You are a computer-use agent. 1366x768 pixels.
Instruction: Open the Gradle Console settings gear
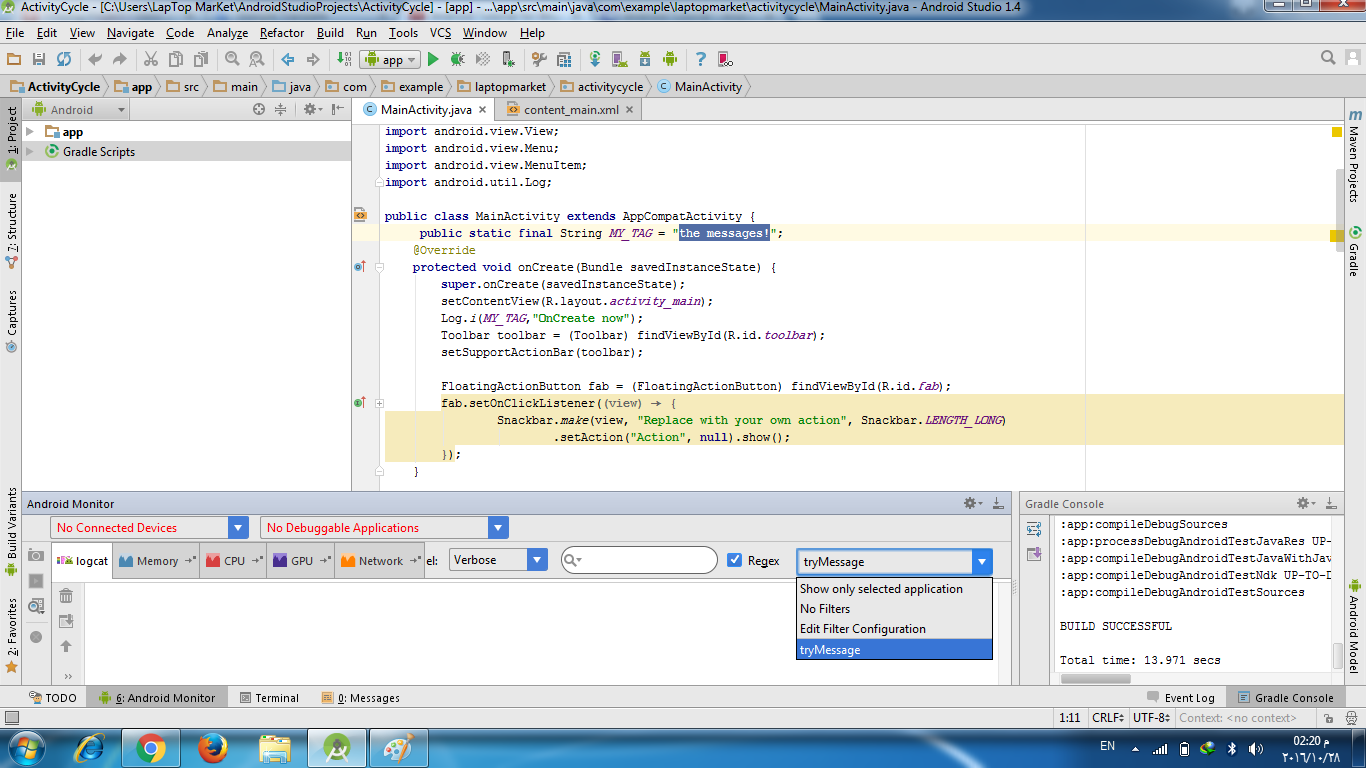(x=1306, y=503)
